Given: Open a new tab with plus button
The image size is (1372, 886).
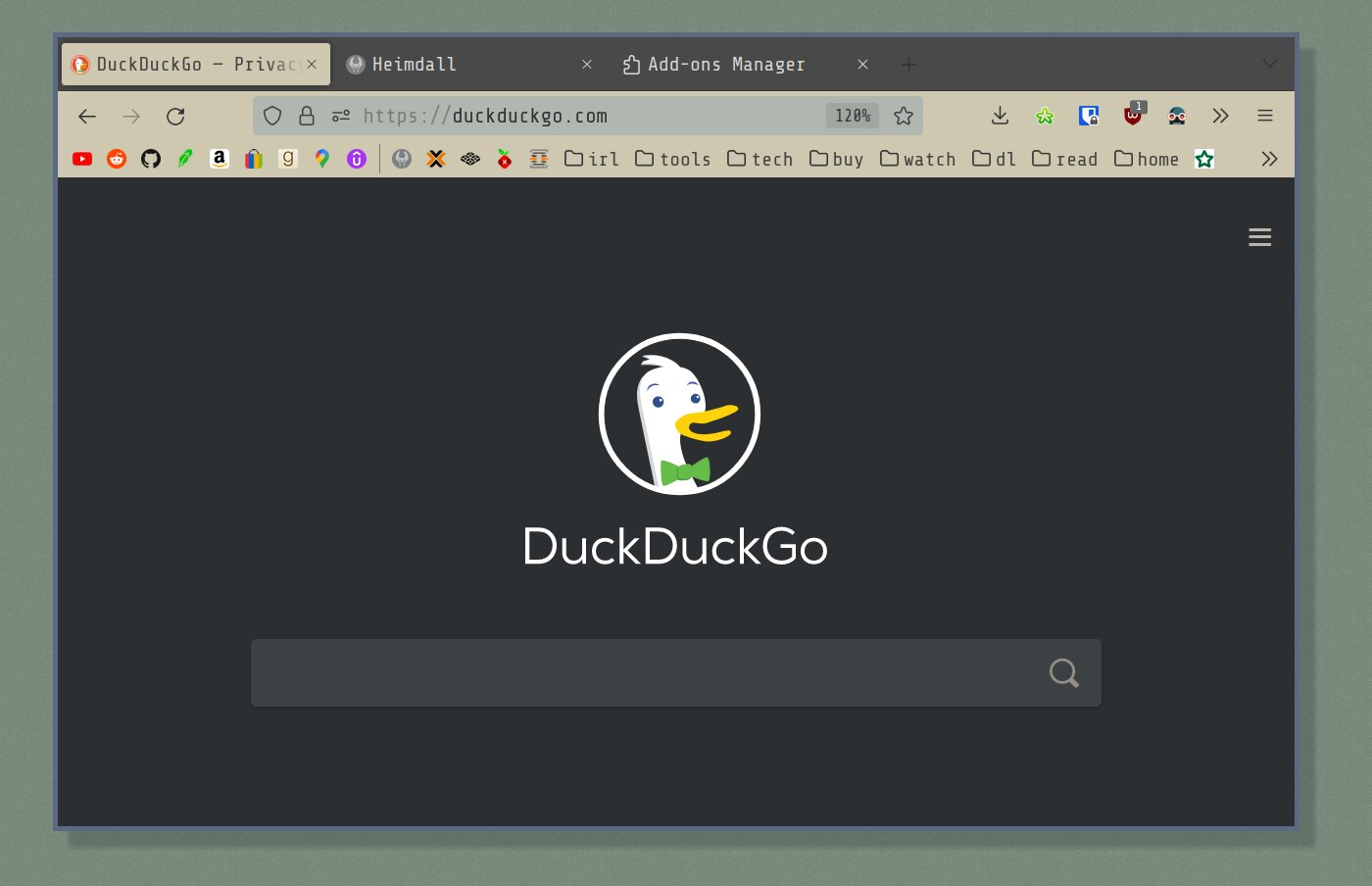Looking at the screenshot, I should click(908, 65).
